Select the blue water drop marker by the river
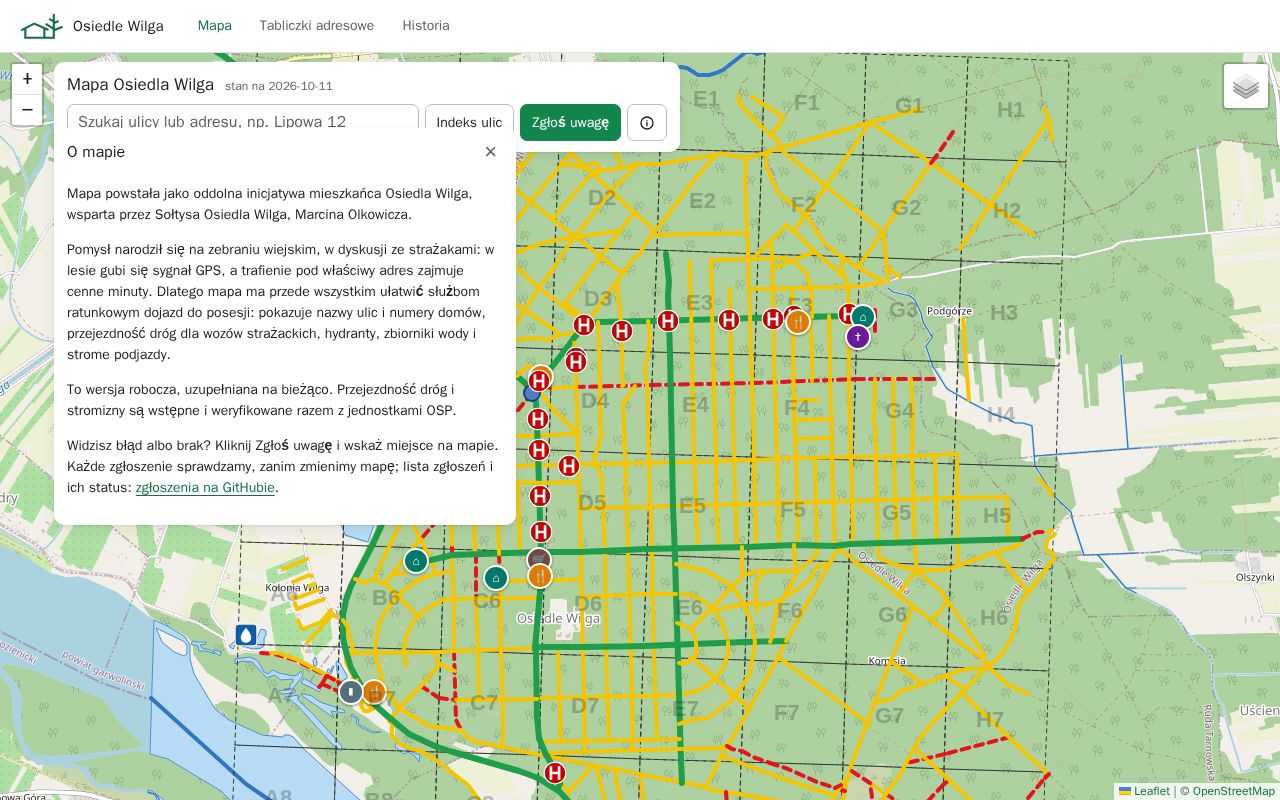The height and width of the screenshot is (800, 1280). (246, 635)
